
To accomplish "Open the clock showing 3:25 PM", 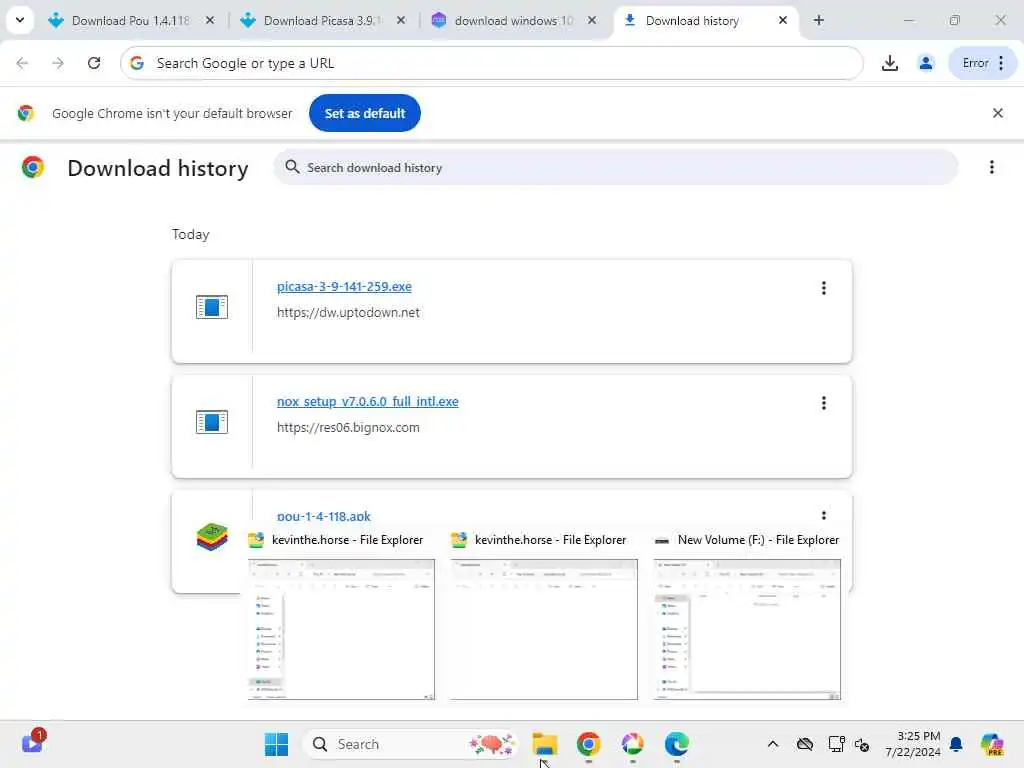I will 912,744.
